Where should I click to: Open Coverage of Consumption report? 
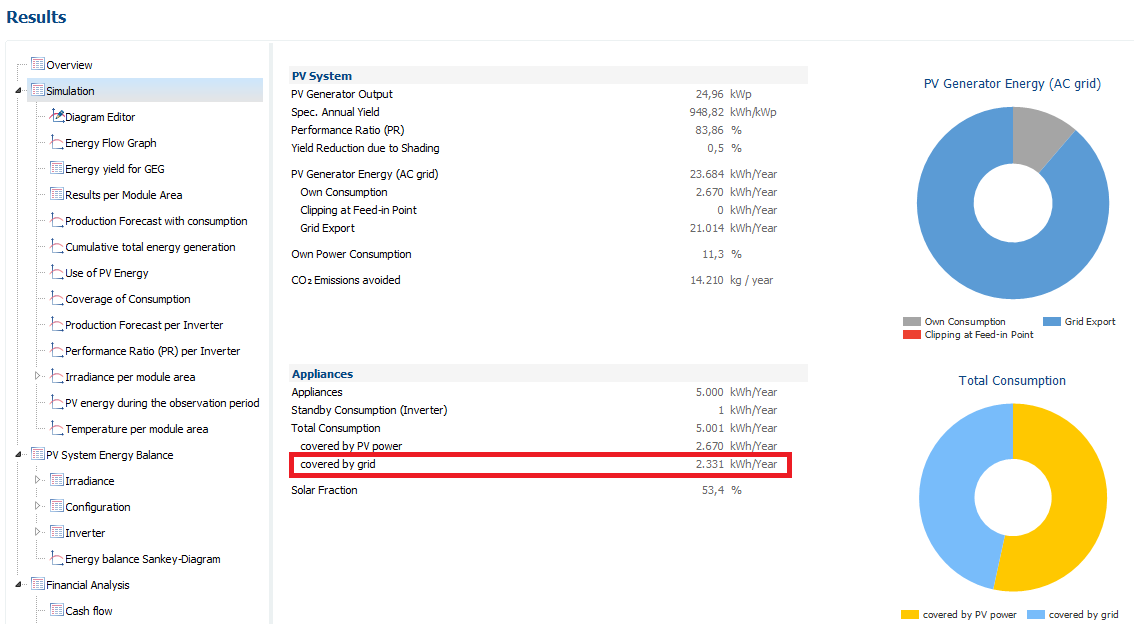[x=127, y=299]
